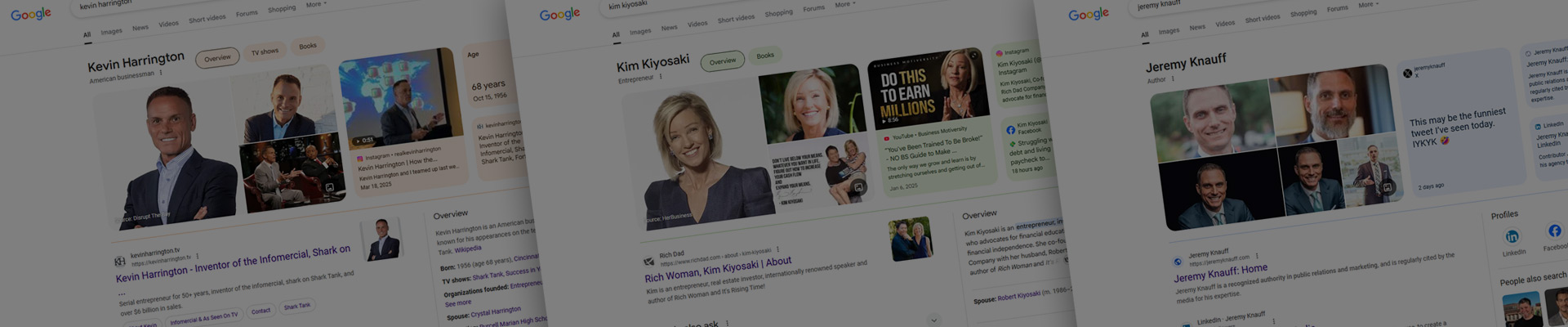Click the Google logo in the Jeremy Knauff window
This screenshot has width=1568, height=327.
[1089, 14]
